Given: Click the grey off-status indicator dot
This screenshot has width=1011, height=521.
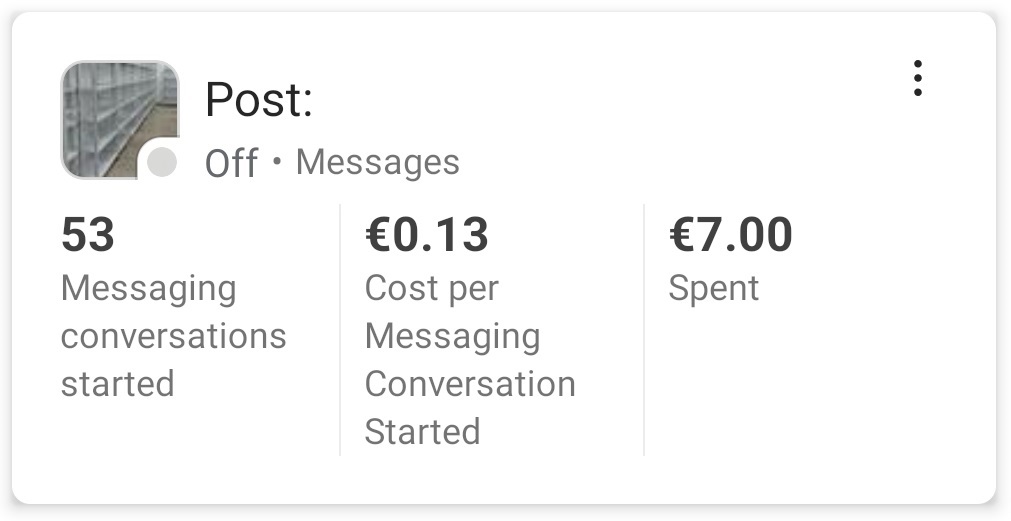Looking at the screenshot, I should coord(162,162).
